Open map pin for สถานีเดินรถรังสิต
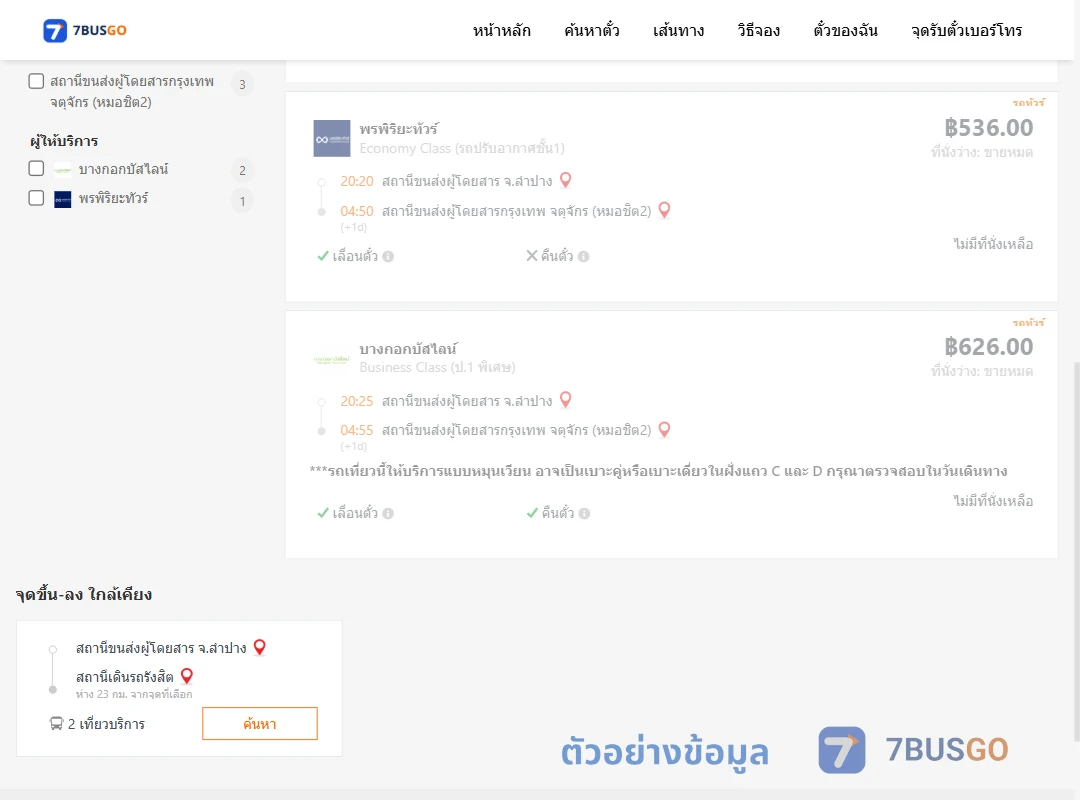The image size is (1080, 800). click(x=187, y=676)
